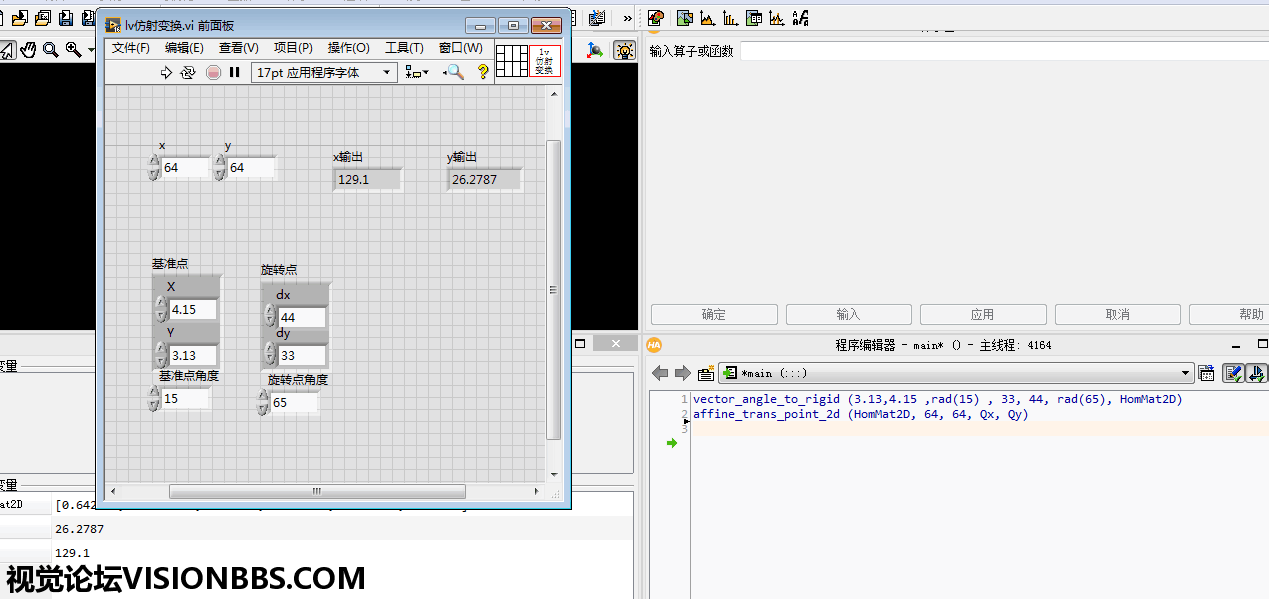Click the 应用 button
The width and height of the screenshot is (1269, 599).
(x=982, y=314)
